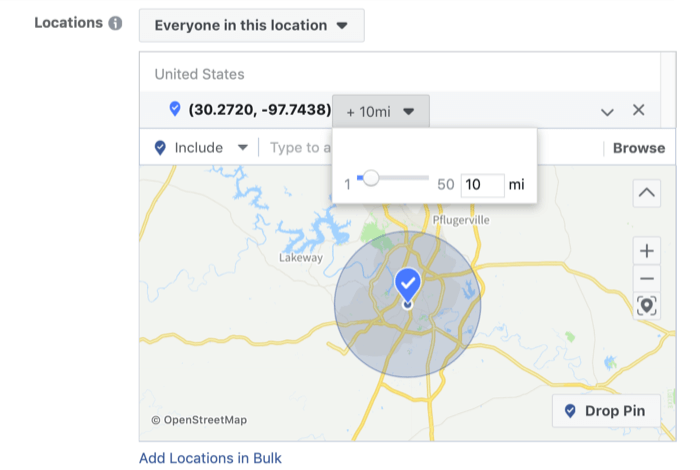Zoom in on the map

(x=646, y=251)
